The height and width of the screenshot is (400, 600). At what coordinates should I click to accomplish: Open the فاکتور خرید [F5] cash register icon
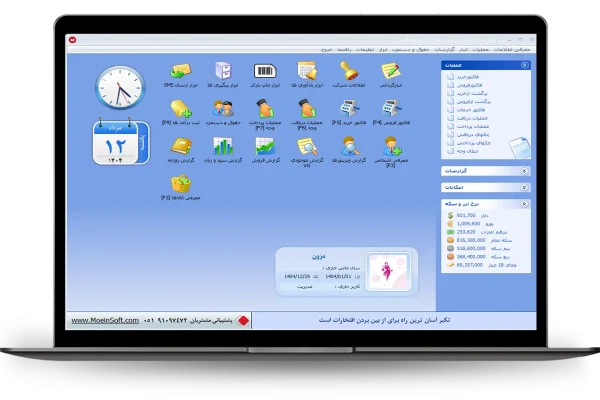[x=349, y=108]
